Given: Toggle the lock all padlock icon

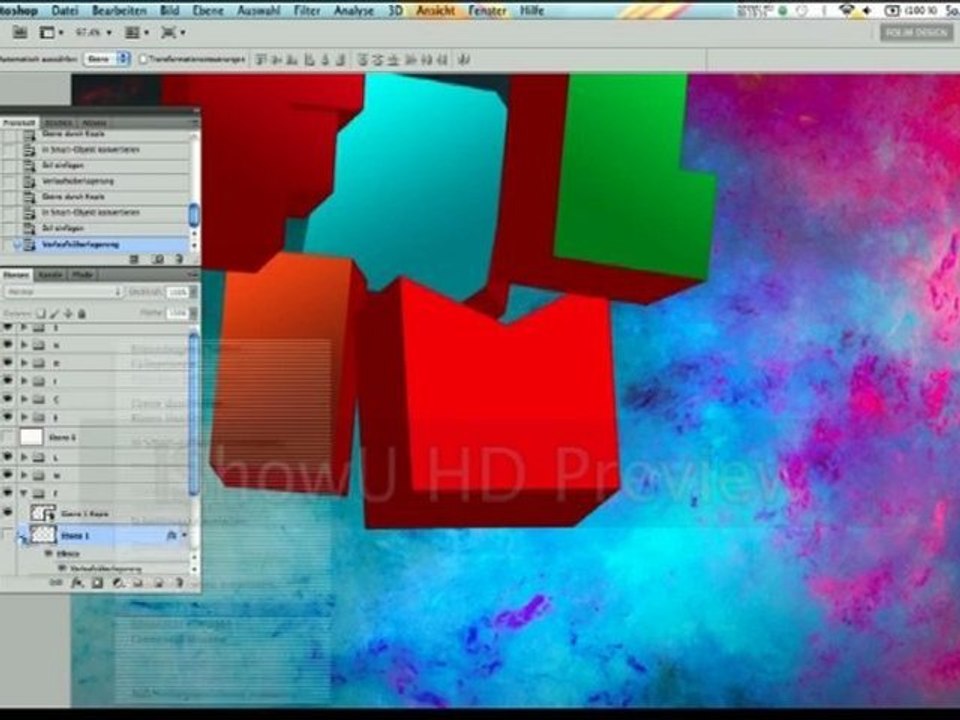Looking at the screenshot, I should click(81, 313).
